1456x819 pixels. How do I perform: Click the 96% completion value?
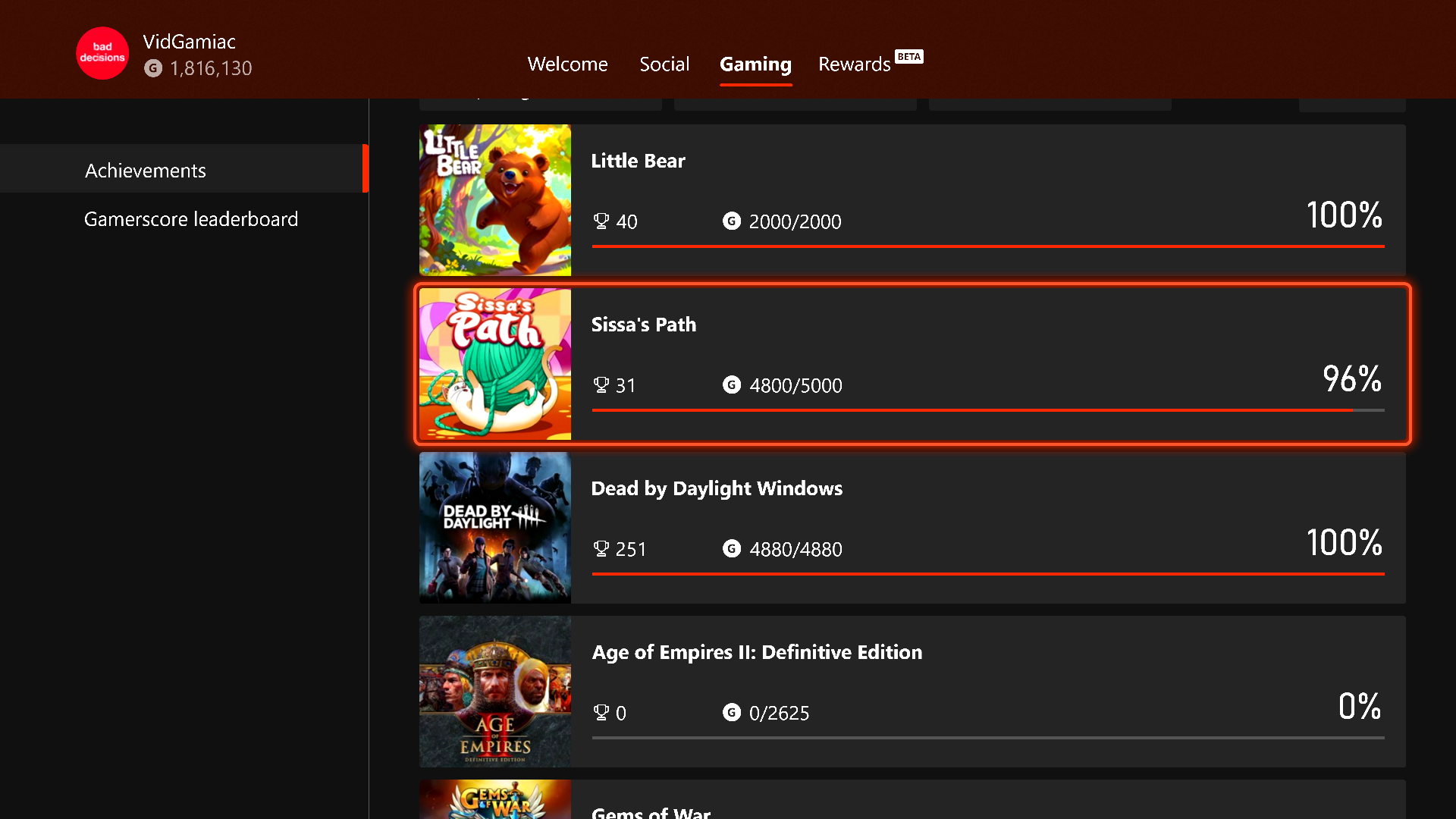point(1352,379)
